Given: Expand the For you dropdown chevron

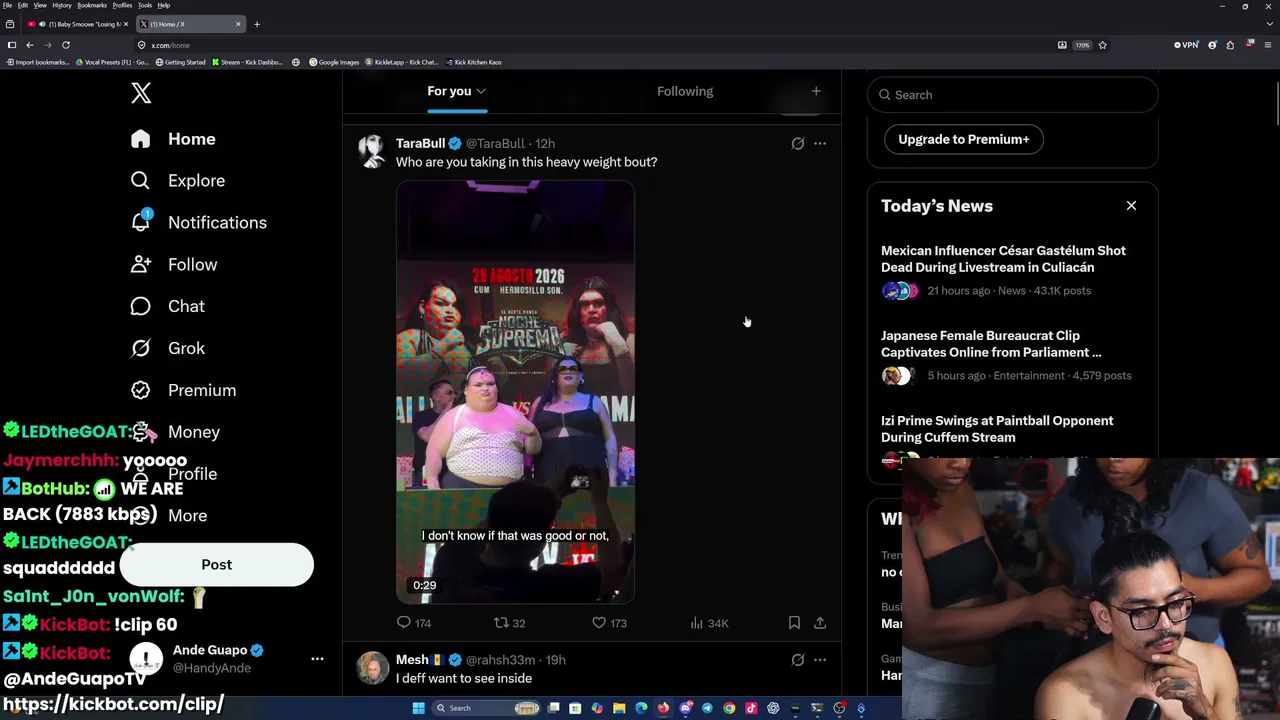Looking at the screenshot, I should pyautogui.click(x=481, y=92).
